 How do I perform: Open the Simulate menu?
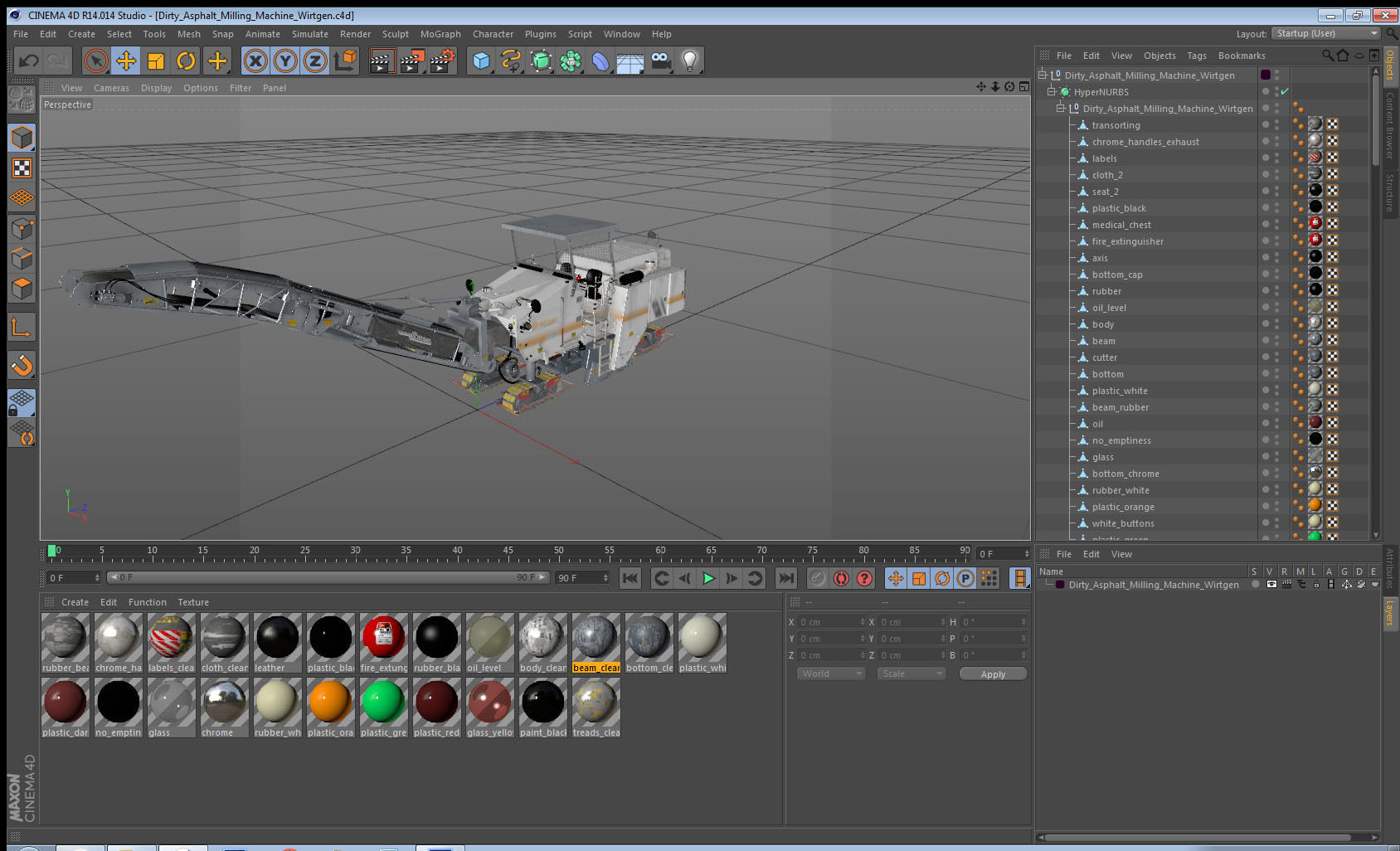point(310,34)
